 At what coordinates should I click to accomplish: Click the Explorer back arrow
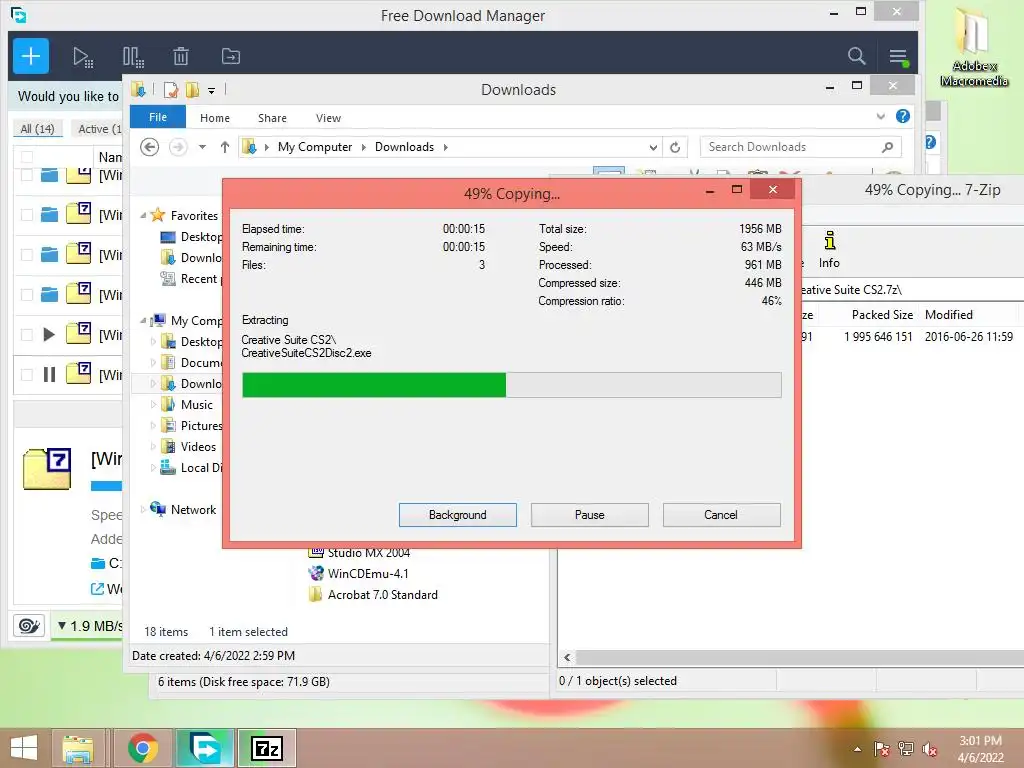150,147
